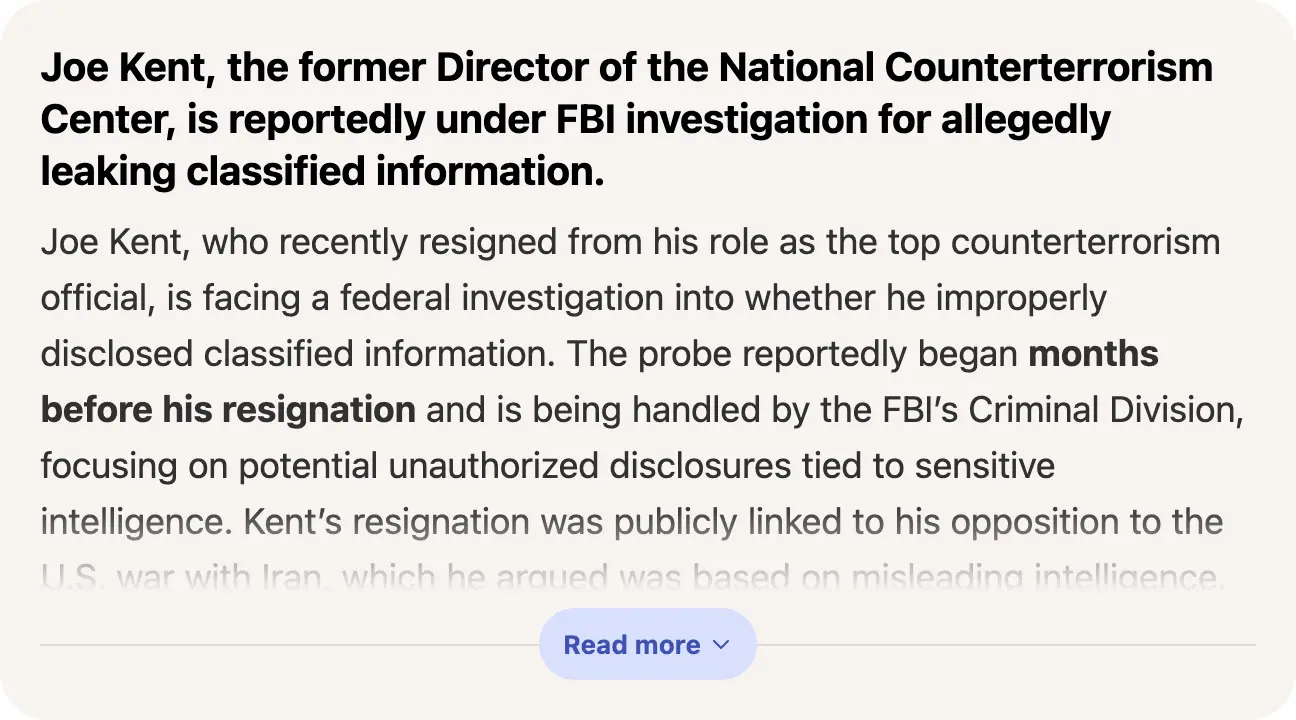Image resolution: width=1296 pixels, height=720 pixels.
Task: Click the divider line left of Read more
Action: click(x=290, y=645)
